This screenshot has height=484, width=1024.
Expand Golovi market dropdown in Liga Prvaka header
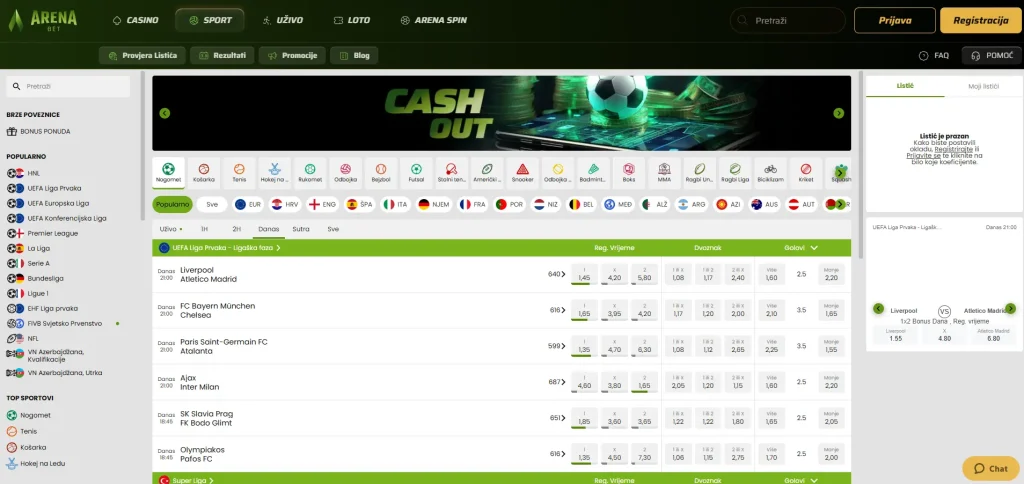(x=801, y=248)
